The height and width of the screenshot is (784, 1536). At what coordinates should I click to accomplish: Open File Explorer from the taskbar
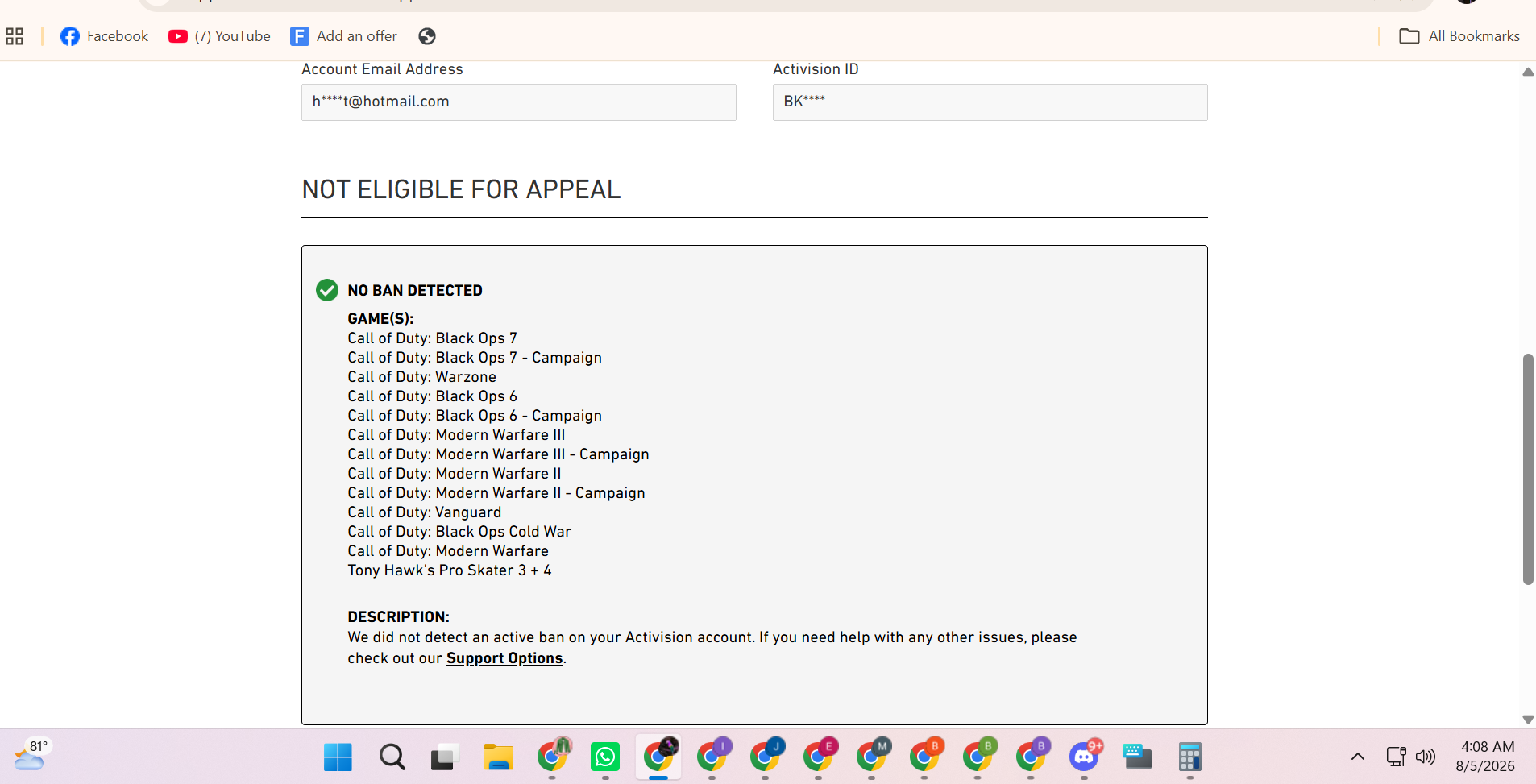pos(498,757)
